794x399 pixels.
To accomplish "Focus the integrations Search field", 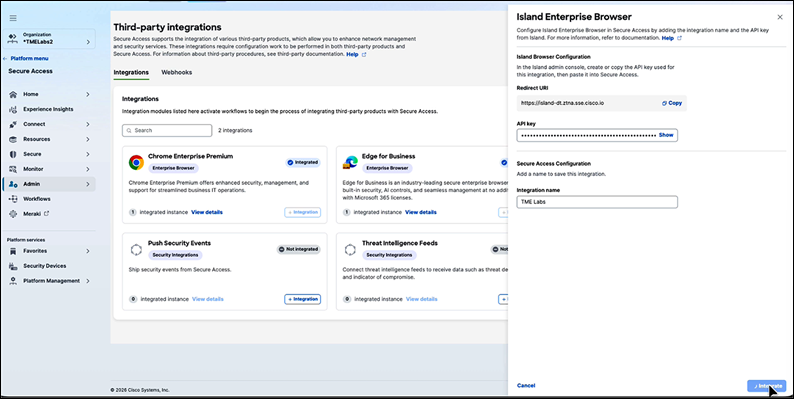I will 167,131.
